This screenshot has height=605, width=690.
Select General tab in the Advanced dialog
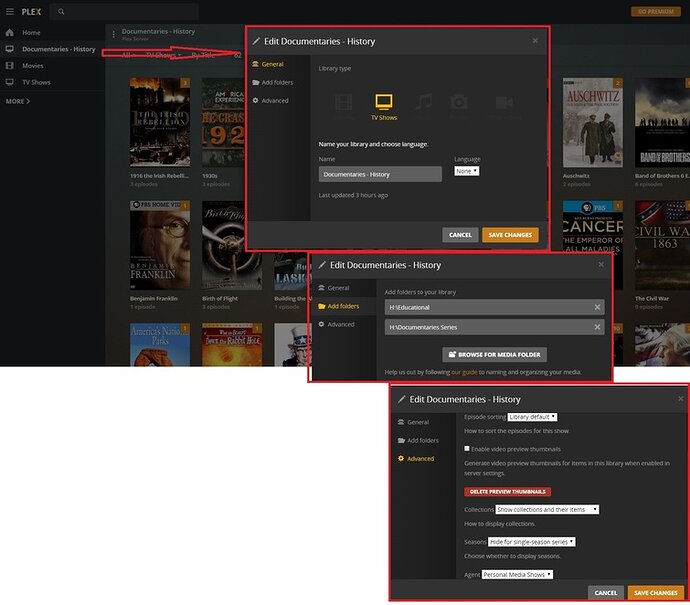[413, 422]
